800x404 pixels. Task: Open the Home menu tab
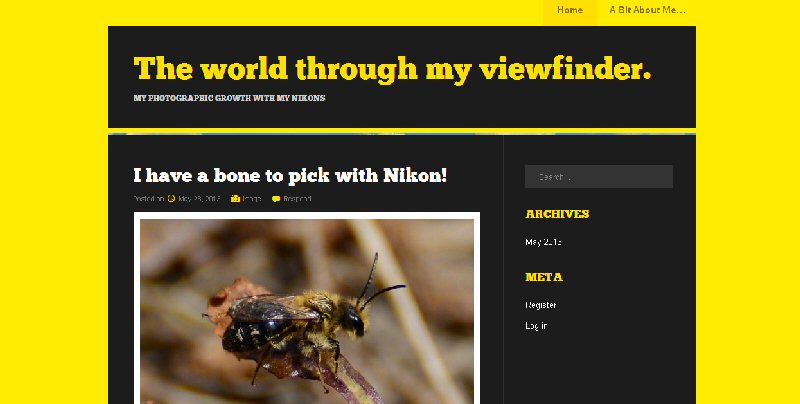570,10
